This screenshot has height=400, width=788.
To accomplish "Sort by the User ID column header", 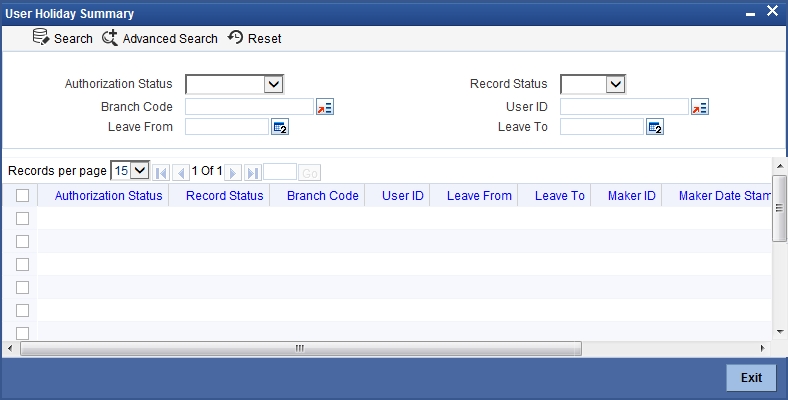I will coord(403,195).
